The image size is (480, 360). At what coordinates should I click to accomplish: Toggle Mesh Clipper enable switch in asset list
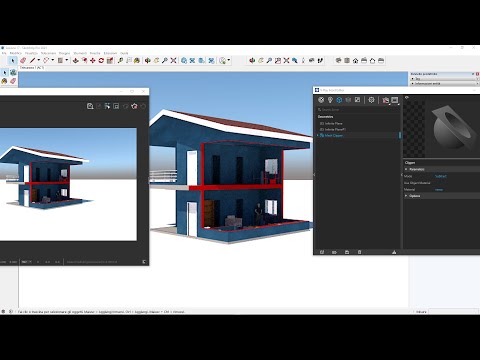click(399, 135)
